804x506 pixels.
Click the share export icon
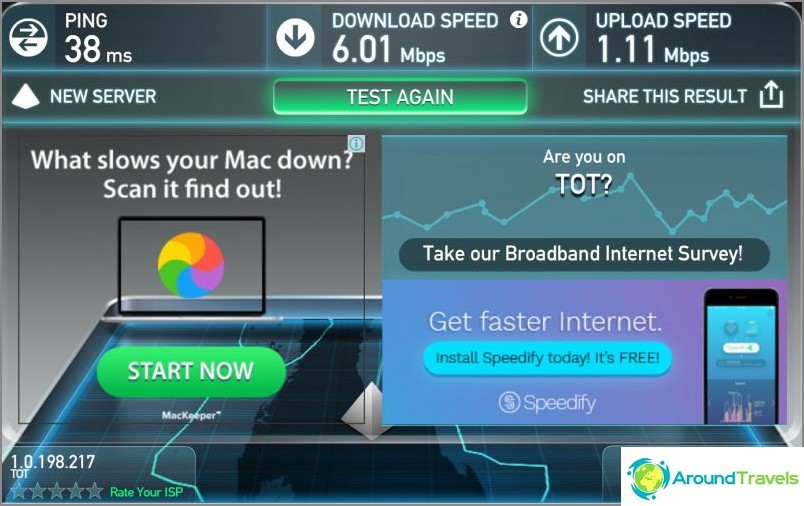[771, 94]
